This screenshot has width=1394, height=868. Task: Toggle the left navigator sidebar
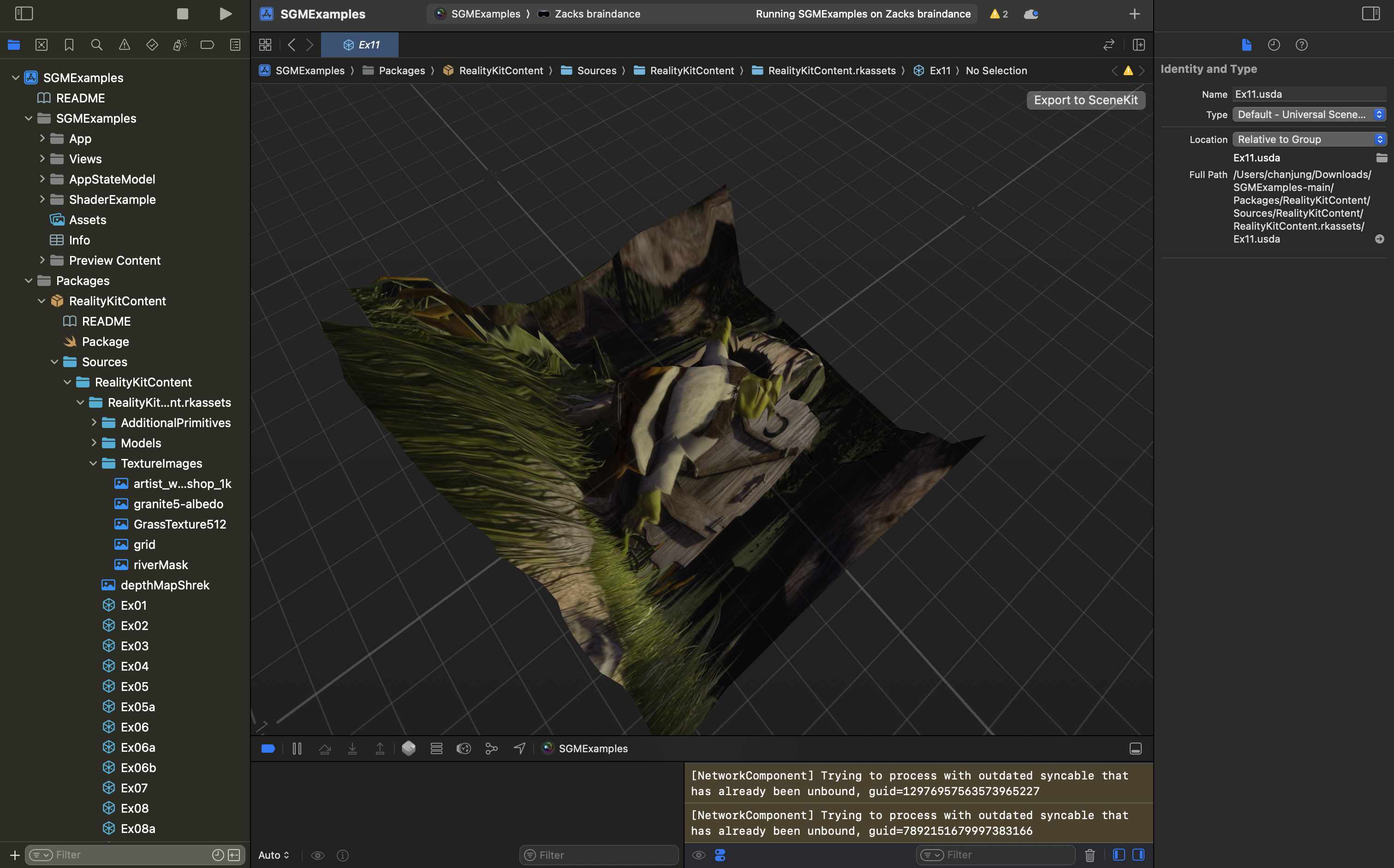coord(24,14)
